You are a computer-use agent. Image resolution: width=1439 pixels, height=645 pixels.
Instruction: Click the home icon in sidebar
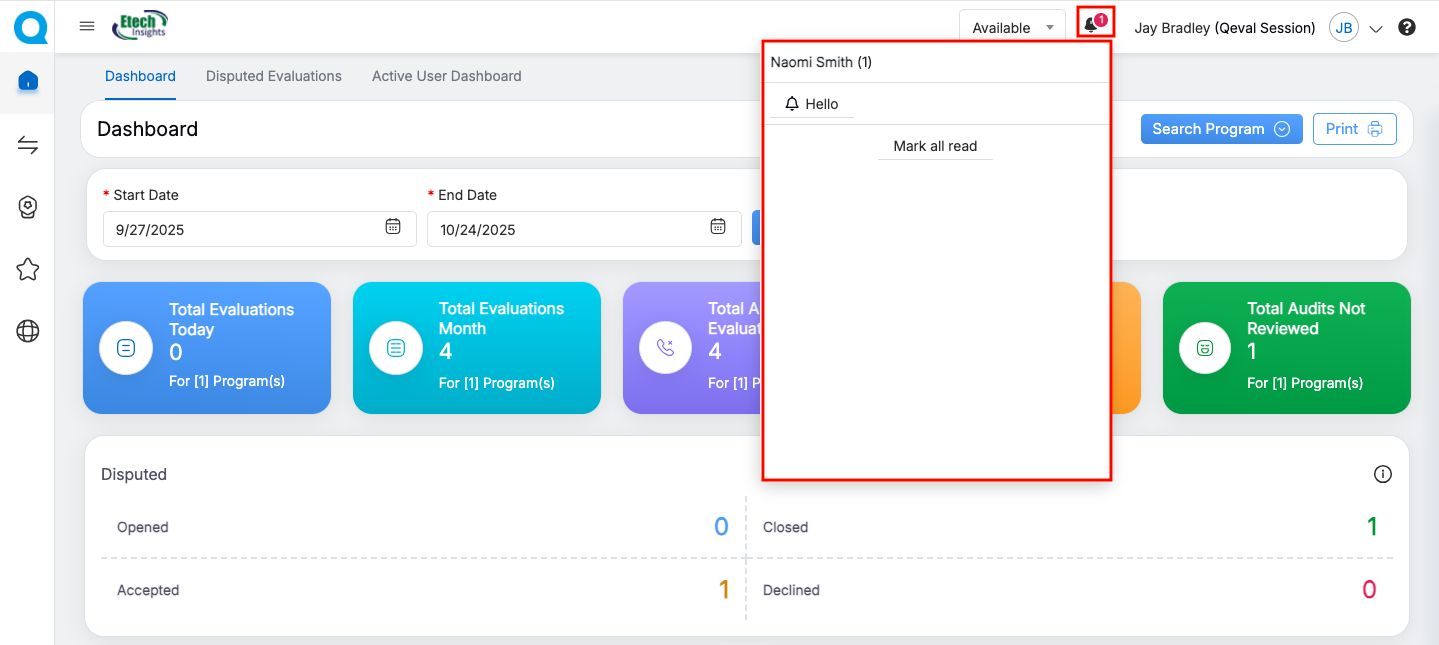coord(28,81)
